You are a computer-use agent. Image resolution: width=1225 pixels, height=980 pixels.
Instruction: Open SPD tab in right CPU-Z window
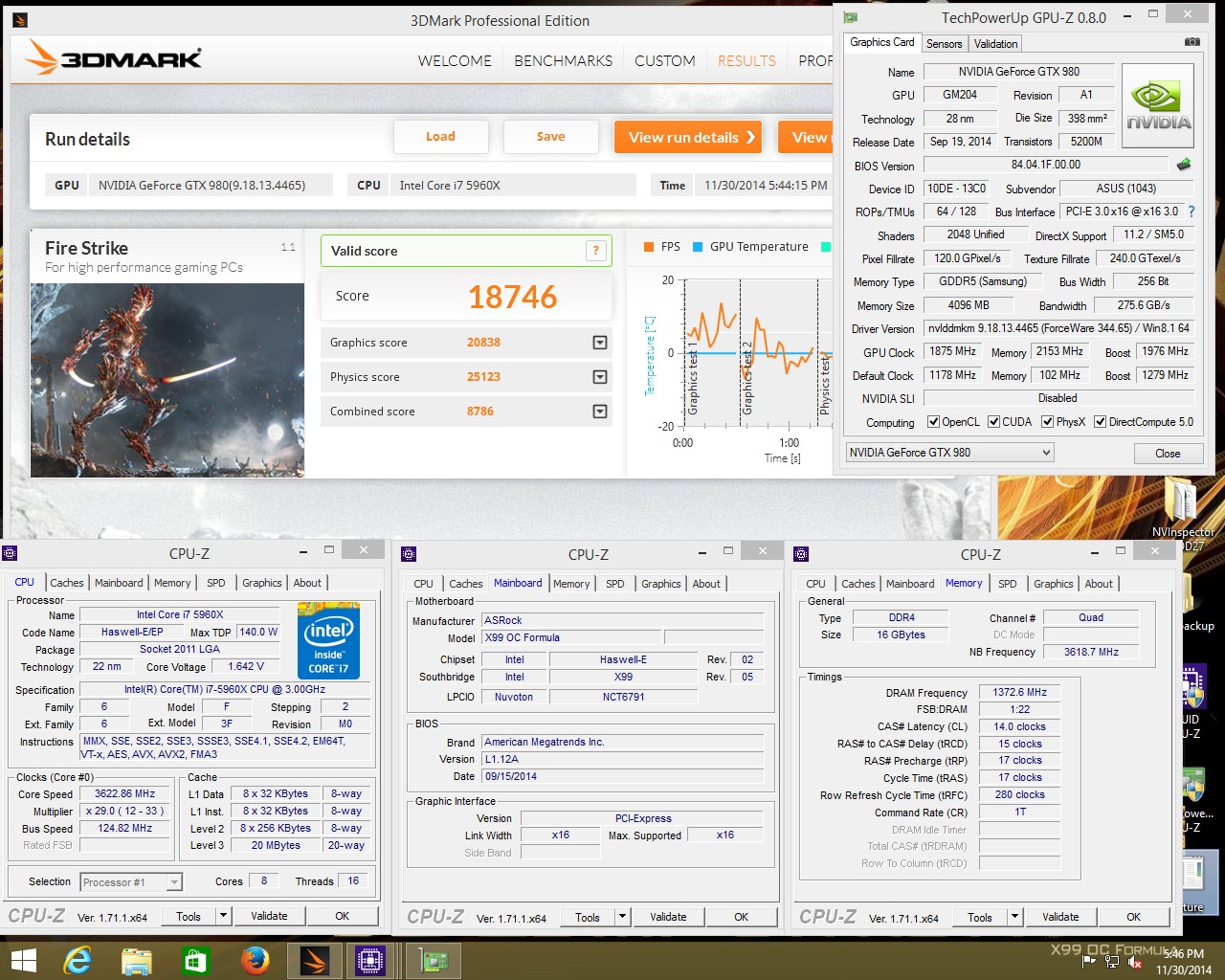(x=1008, y=584)
